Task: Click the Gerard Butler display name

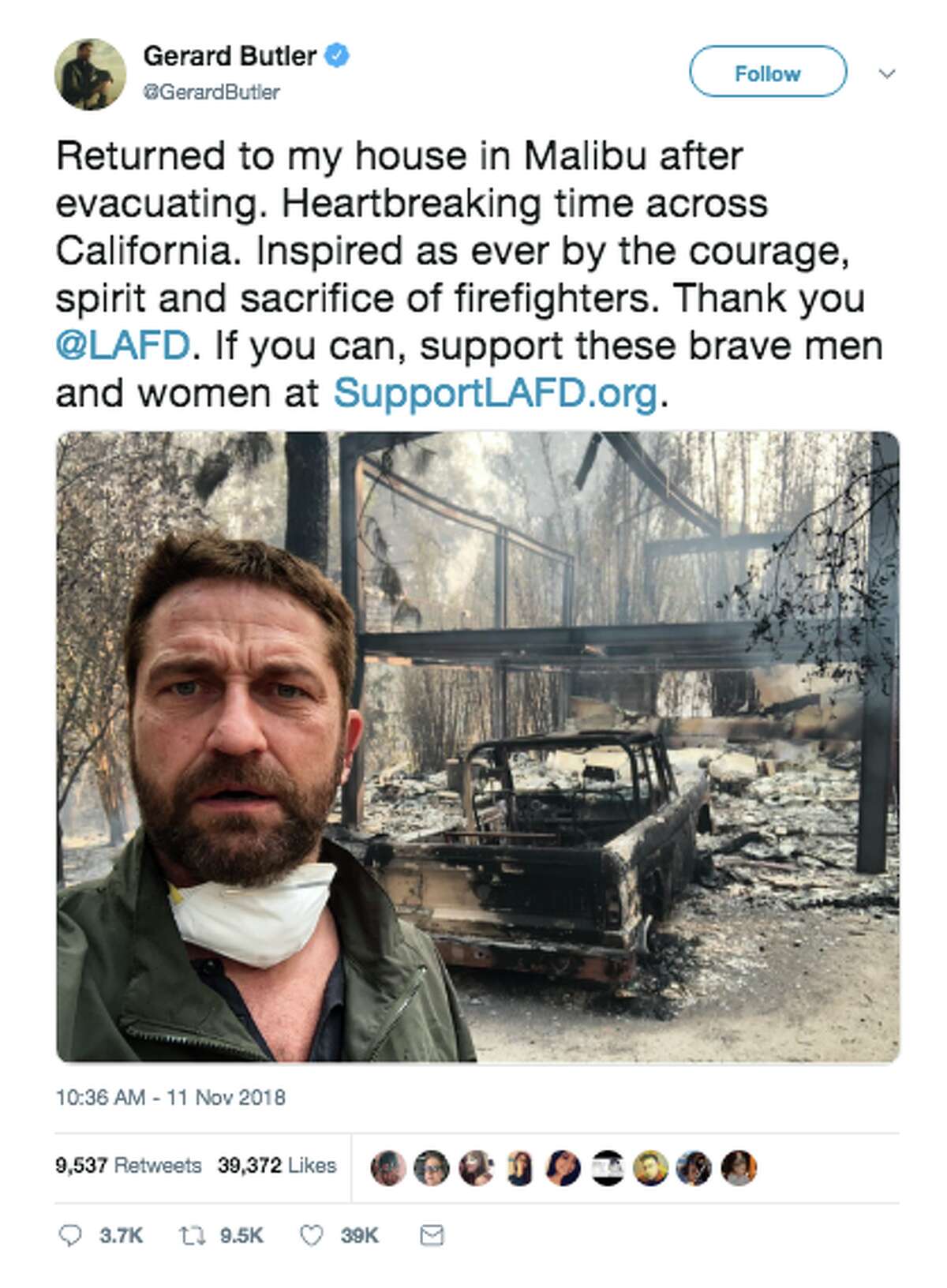Action: [x=230, y=56]
